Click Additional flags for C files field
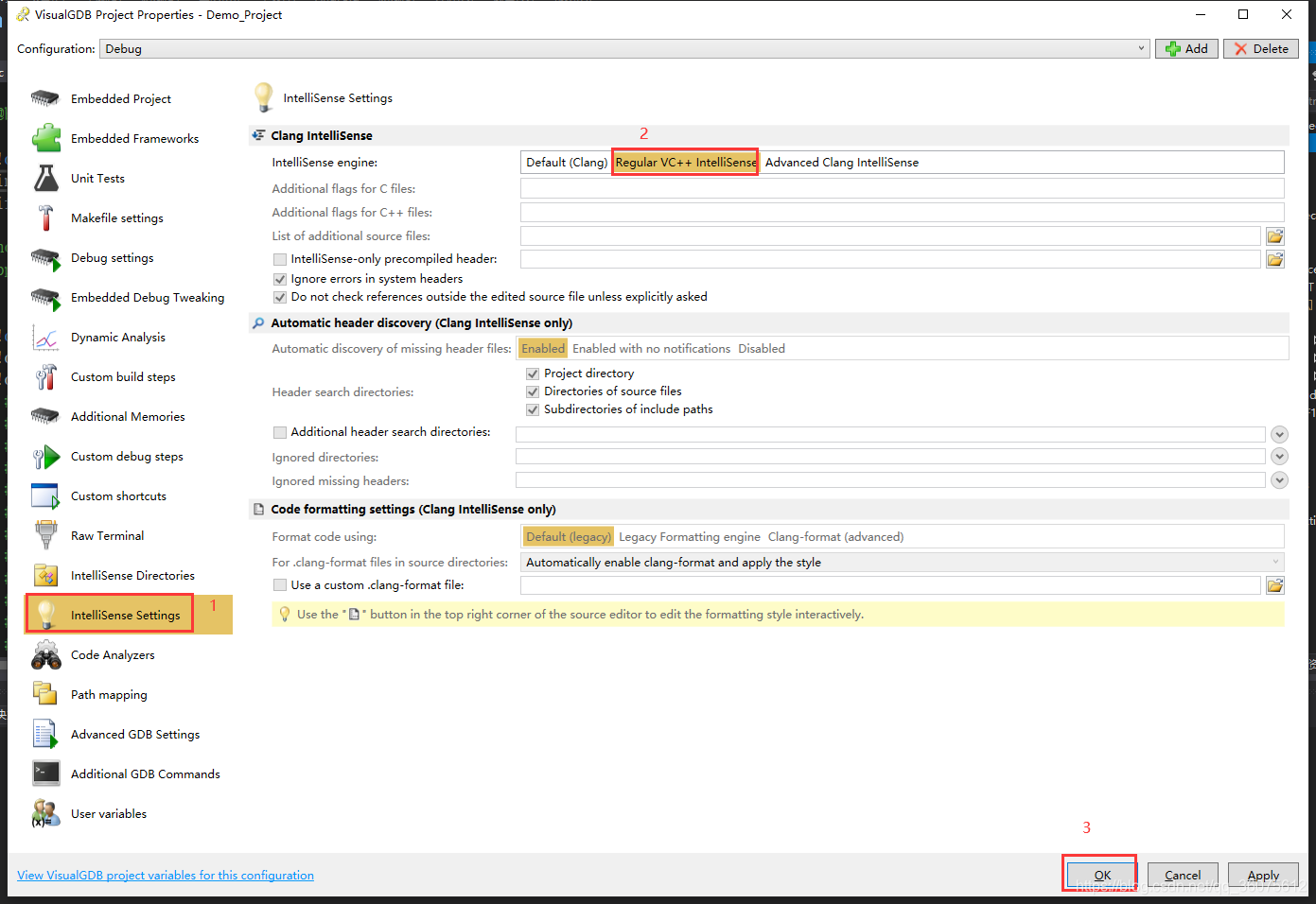The width and height of the screenshot is (1316, 904). pyautogui.click(x=903, y=189)
